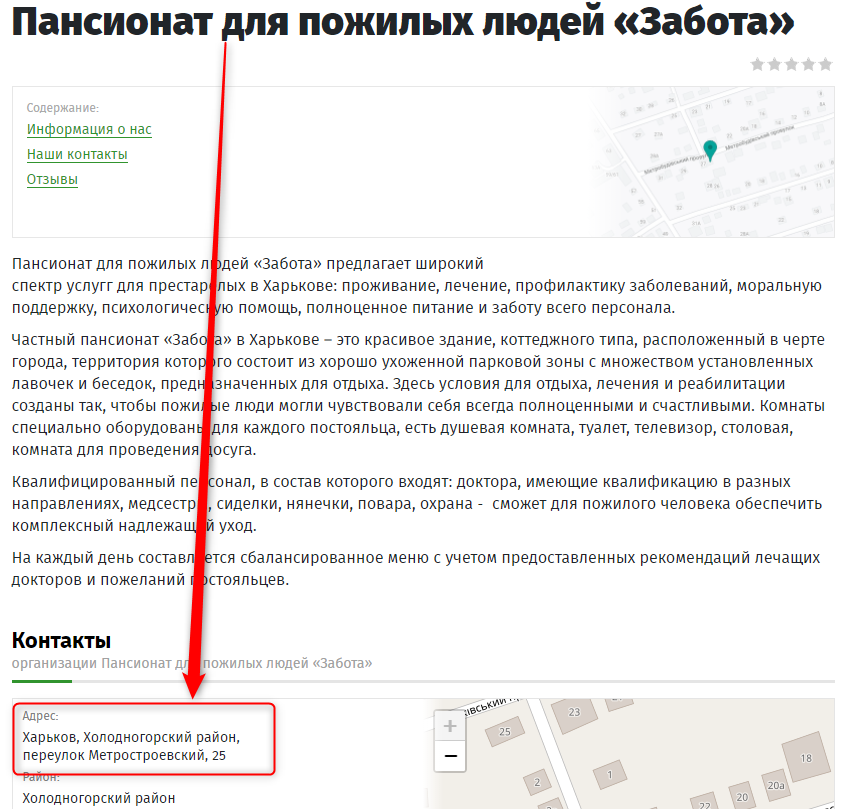Viewport: 841px width, 809px height.
Task: Click the highlighted address text
Action: click(130, 746)
